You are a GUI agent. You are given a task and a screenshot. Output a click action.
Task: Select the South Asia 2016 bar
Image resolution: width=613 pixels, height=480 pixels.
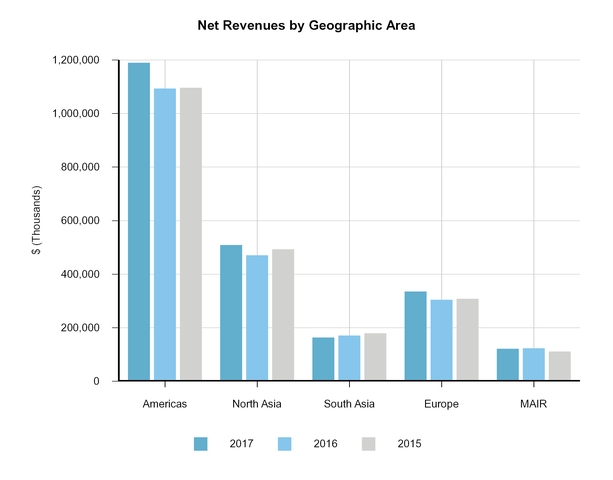[349, 358]
